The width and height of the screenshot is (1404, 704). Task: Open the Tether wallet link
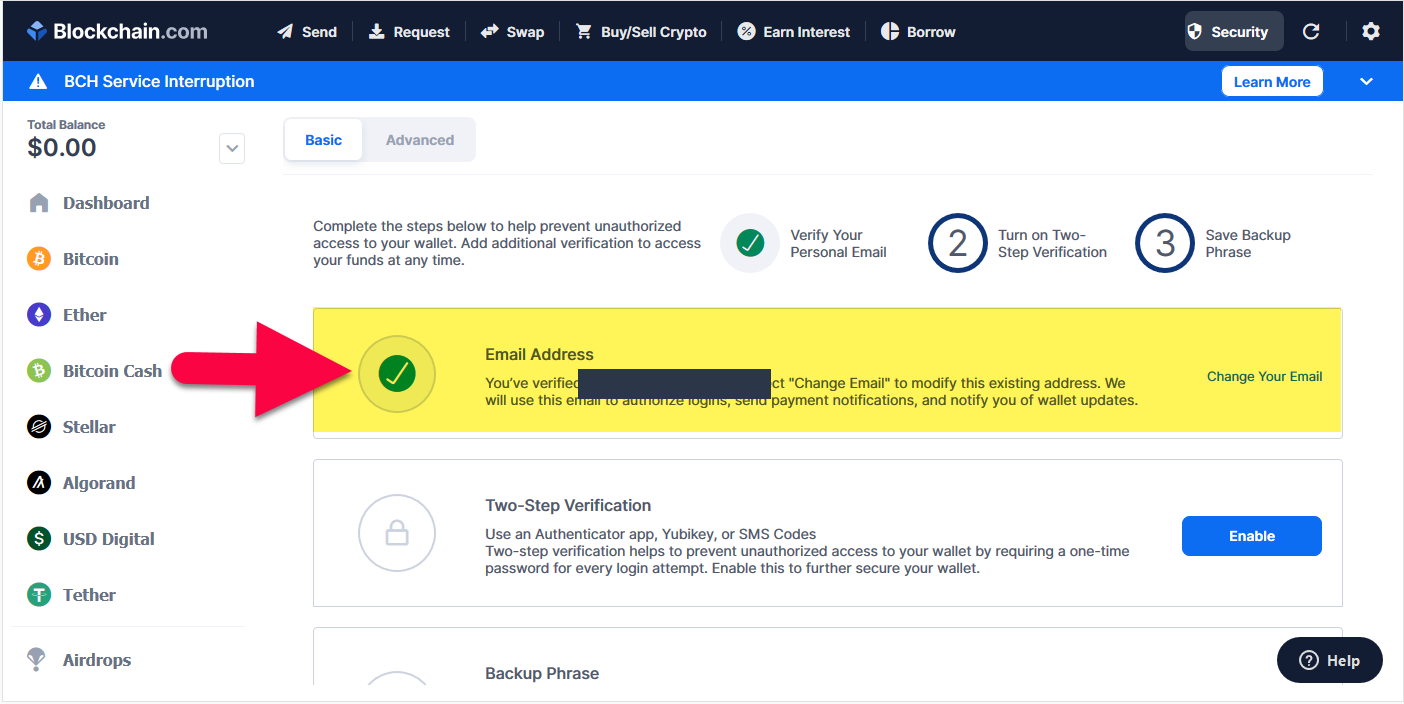click(x=89, y=595)
